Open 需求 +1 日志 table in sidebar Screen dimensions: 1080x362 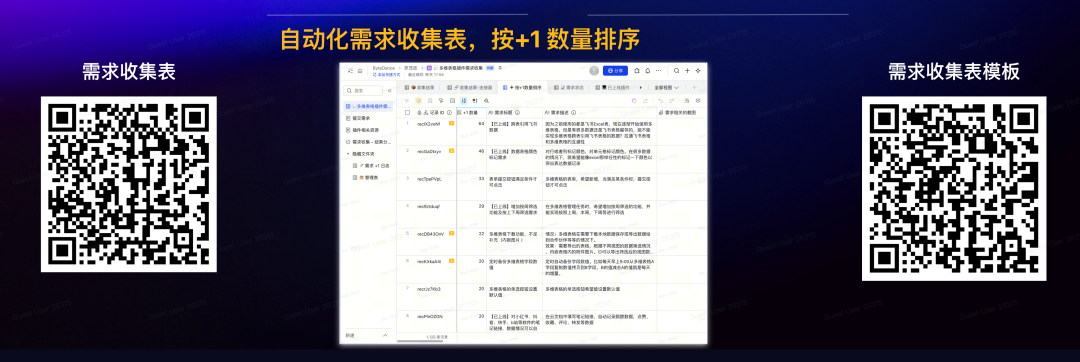pos(370,165)
